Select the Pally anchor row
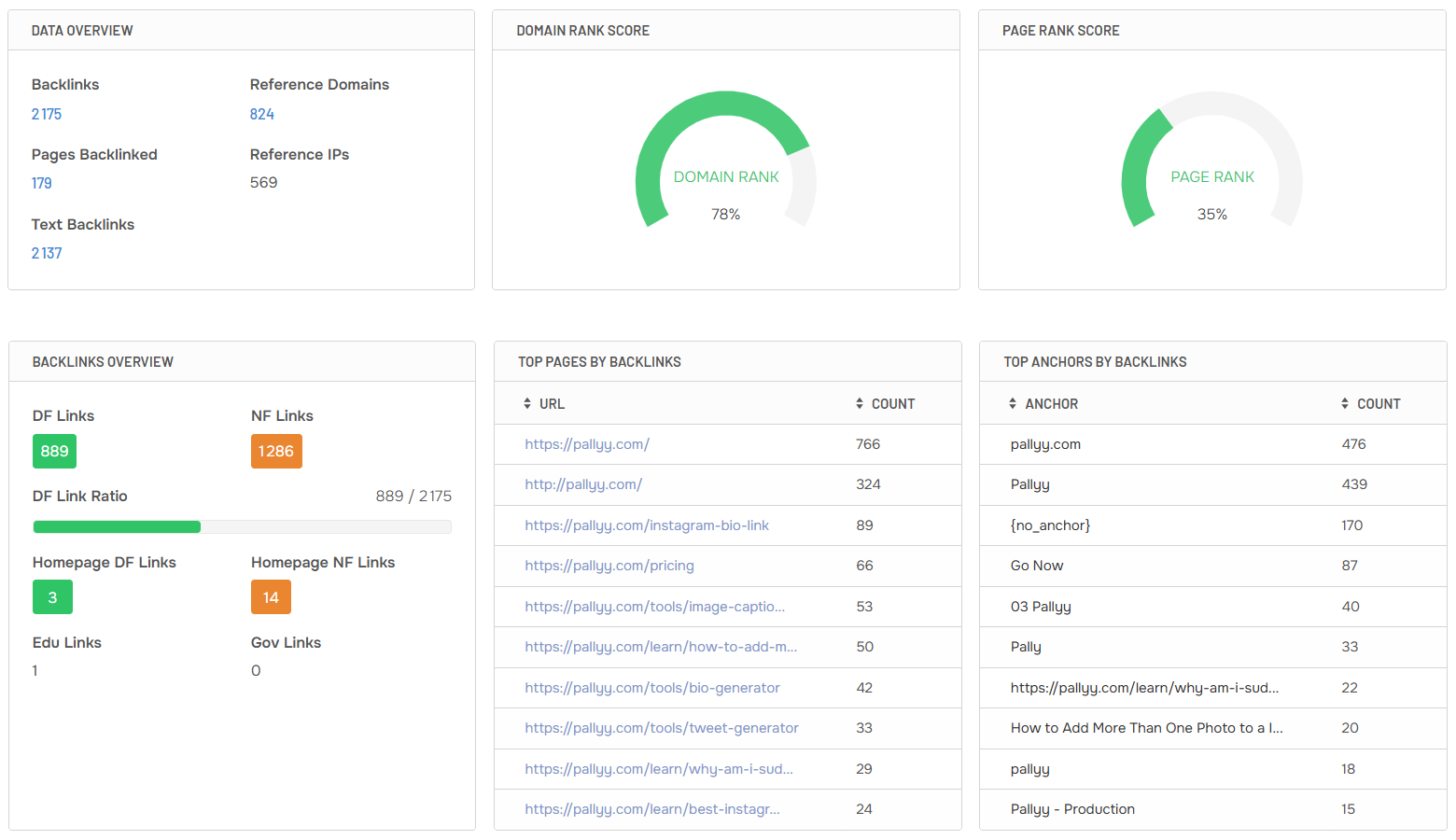Viewport: 1456px width, 840px height. coord(1213,647)
